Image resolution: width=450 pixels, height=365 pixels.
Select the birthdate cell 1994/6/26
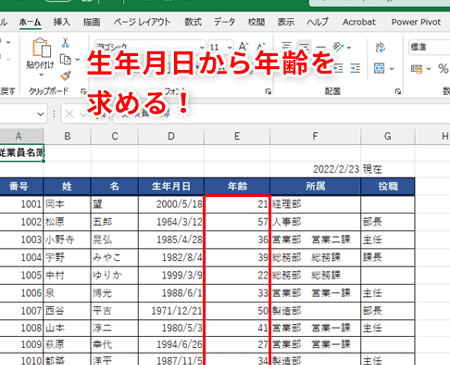[171, 344]
